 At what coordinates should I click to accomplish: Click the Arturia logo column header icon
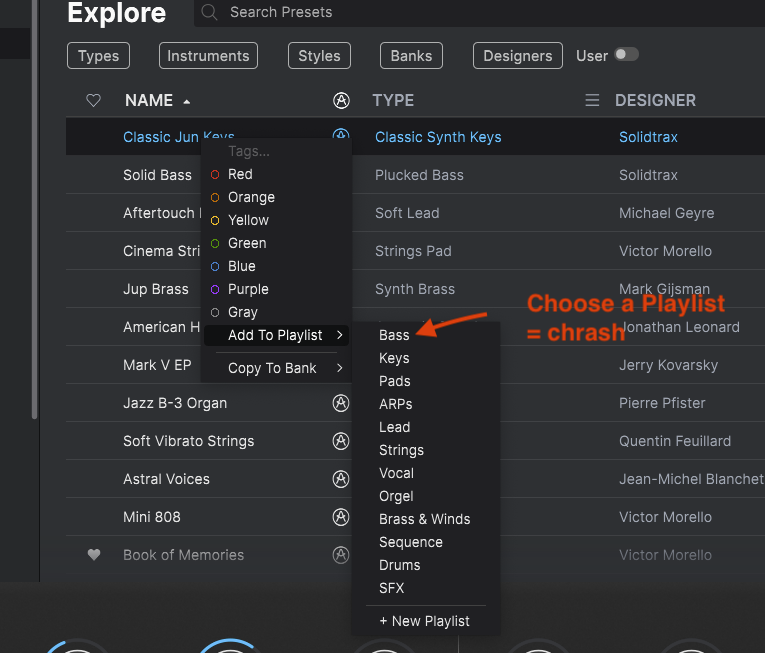tap(341, 100)
